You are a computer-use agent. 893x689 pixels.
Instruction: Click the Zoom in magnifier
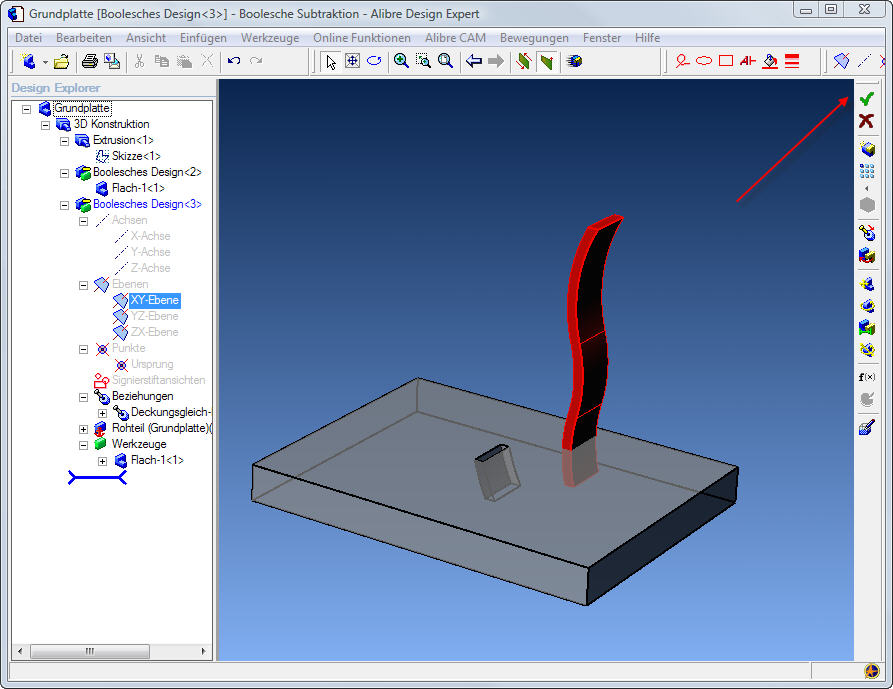click(401, 61)
